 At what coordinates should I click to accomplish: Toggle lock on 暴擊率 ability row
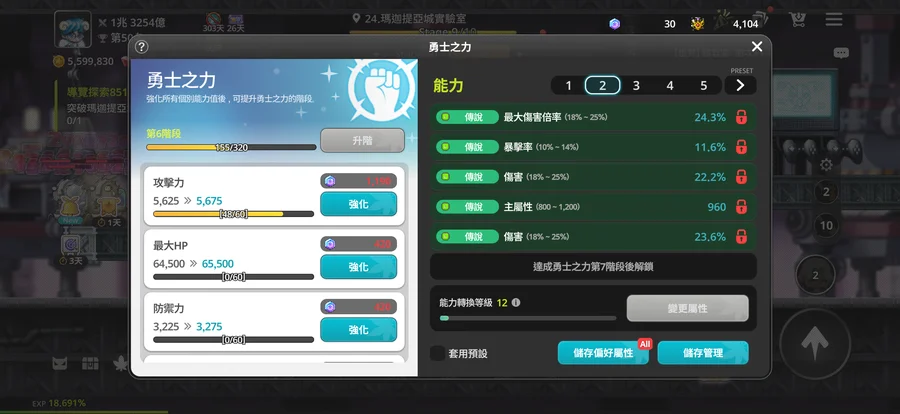(x=741, y=147)
